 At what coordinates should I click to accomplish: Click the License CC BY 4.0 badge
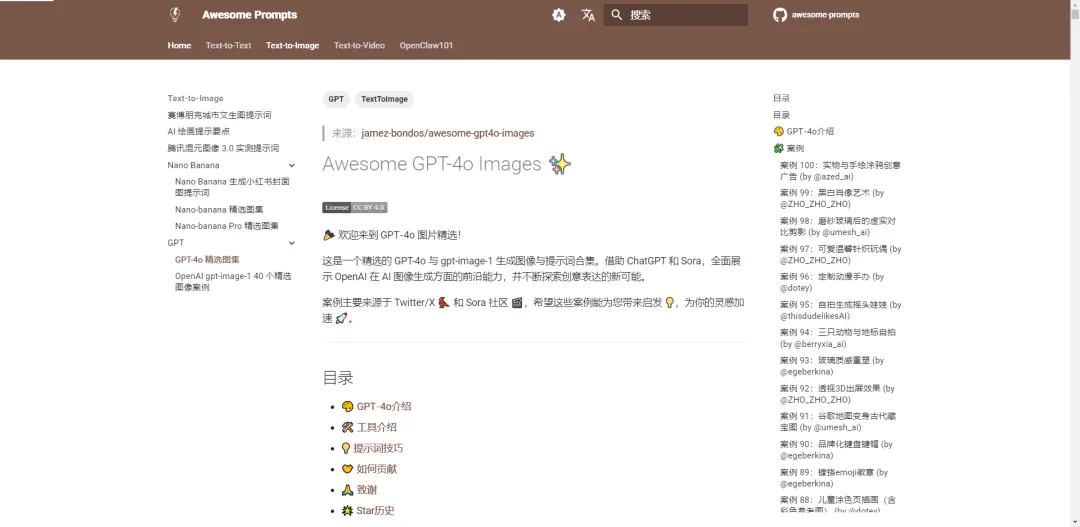[355, 207]
